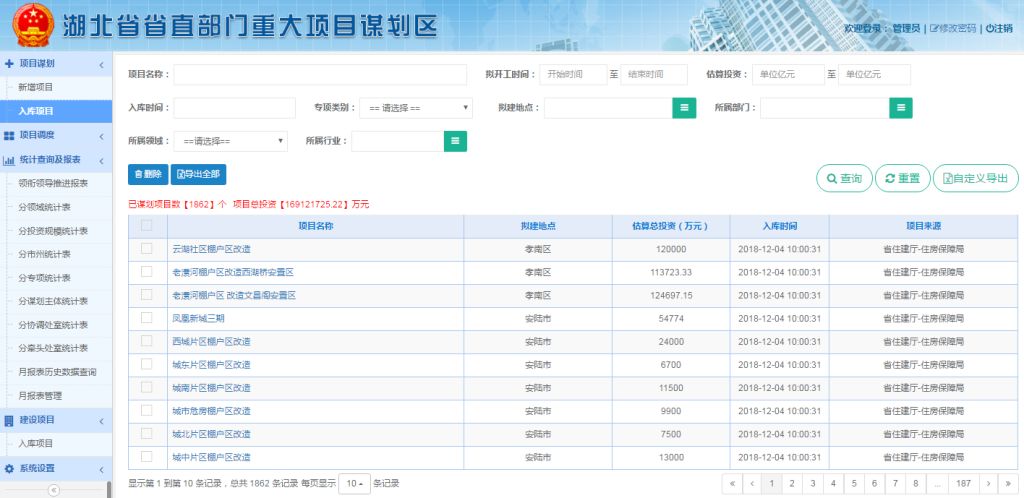Toggle the select-all checkbox in table header
This screenshot has height=498, width=1024.
click(147, 226)
